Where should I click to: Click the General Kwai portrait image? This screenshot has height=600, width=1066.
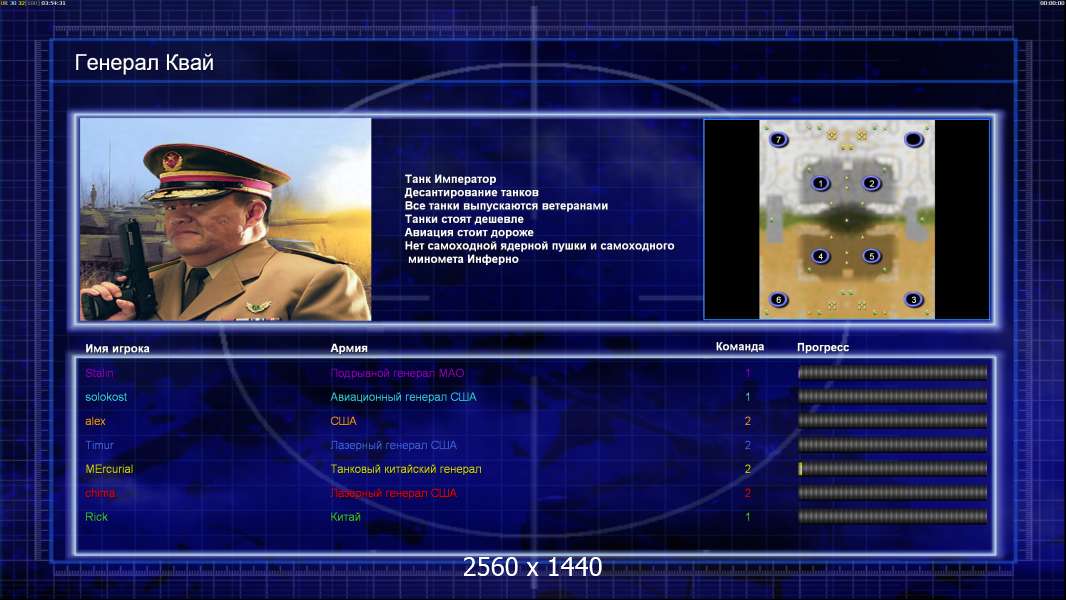click(x=226, y=219)
